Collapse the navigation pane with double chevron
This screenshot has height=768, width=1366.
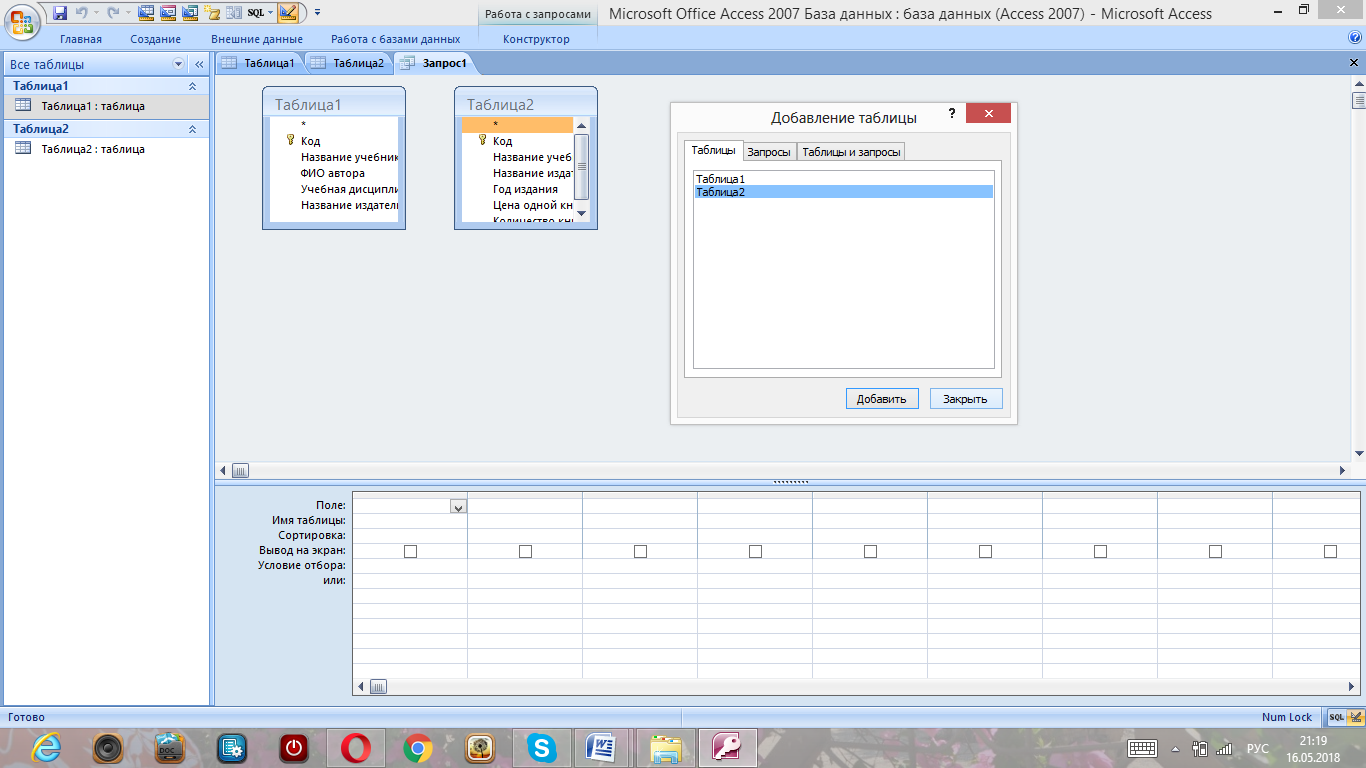tap(198, 64)
